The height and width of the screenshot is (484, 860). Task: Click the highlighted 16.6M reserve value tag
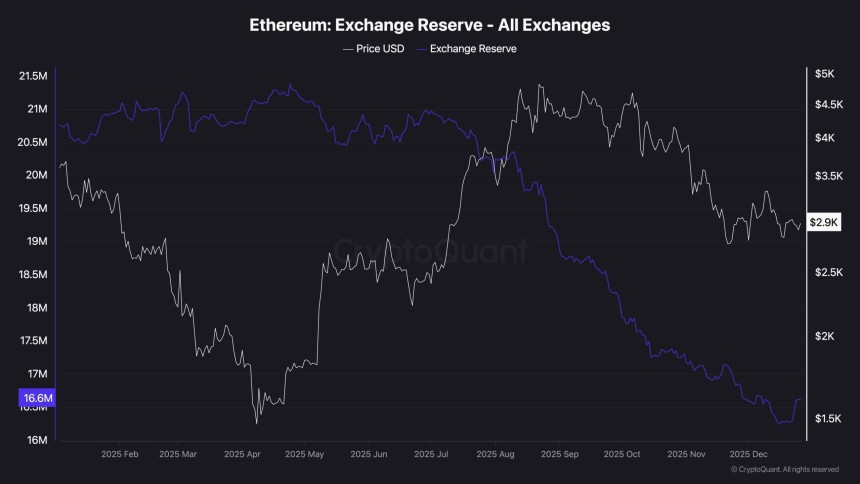(x=36, y=399)
